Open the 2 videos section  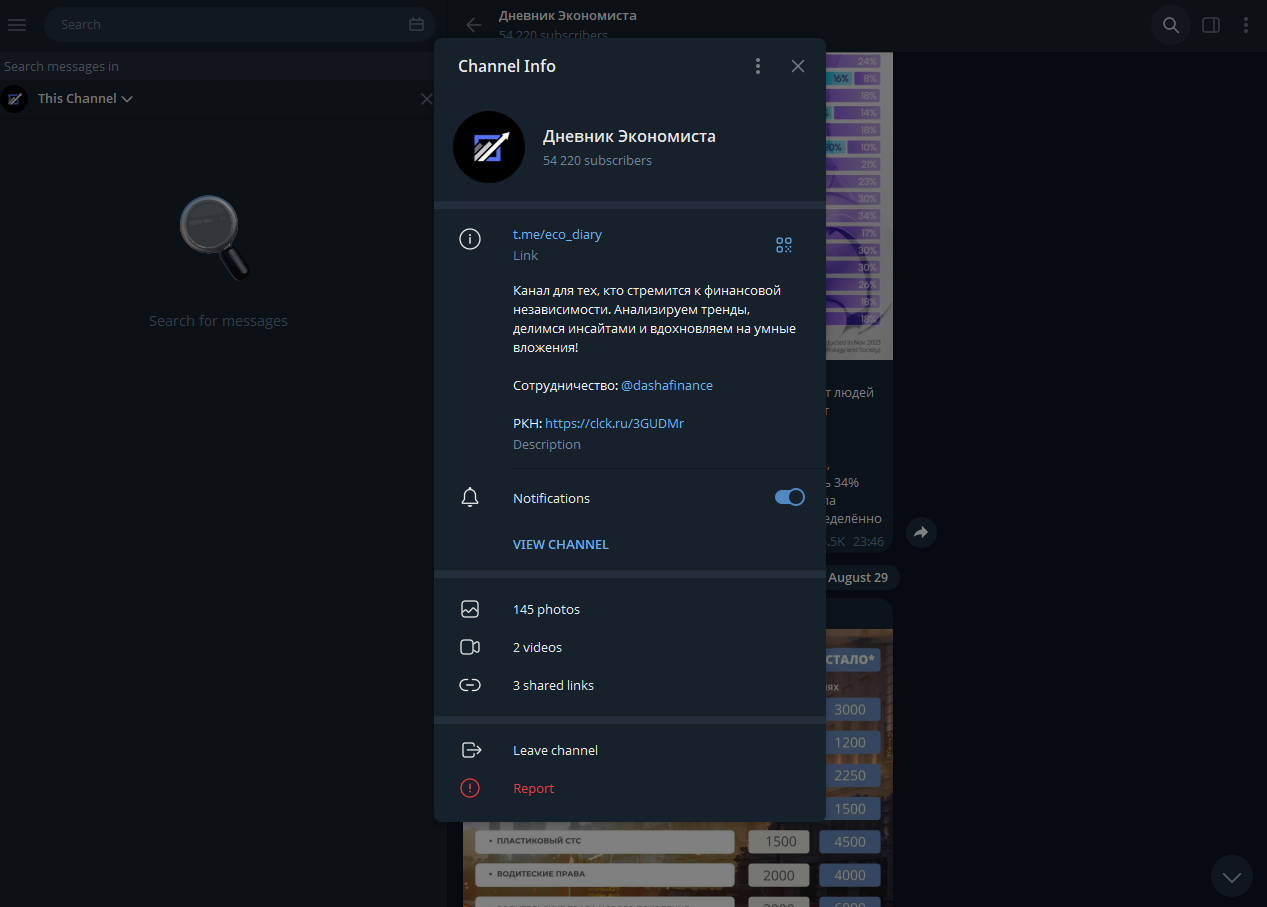(537, 647)
